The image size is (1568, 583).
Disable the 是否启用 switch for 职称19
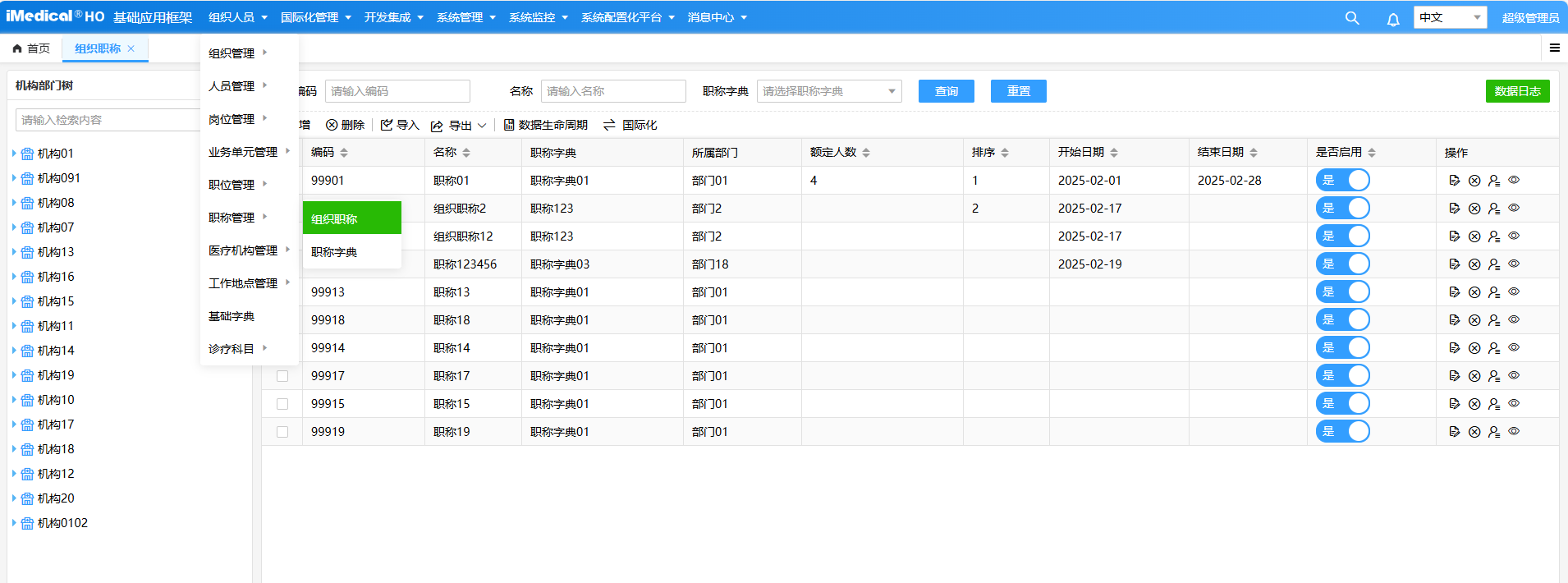1342,432
